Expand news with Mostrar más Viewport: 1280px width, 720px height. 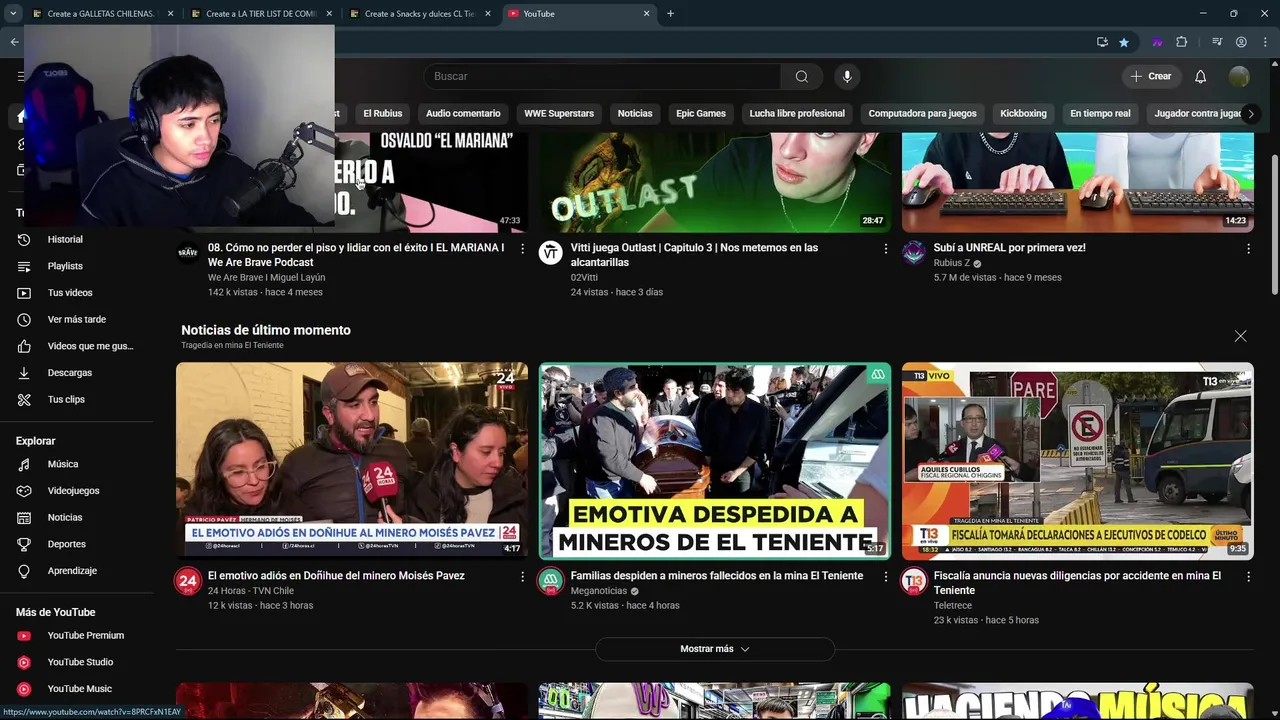[x=715, y=649]
